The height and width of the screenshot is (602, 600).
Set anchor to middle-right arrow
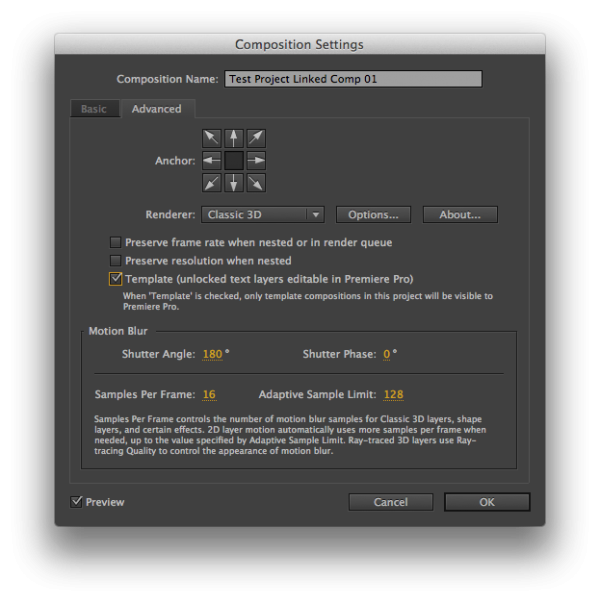tap(256, 160)
